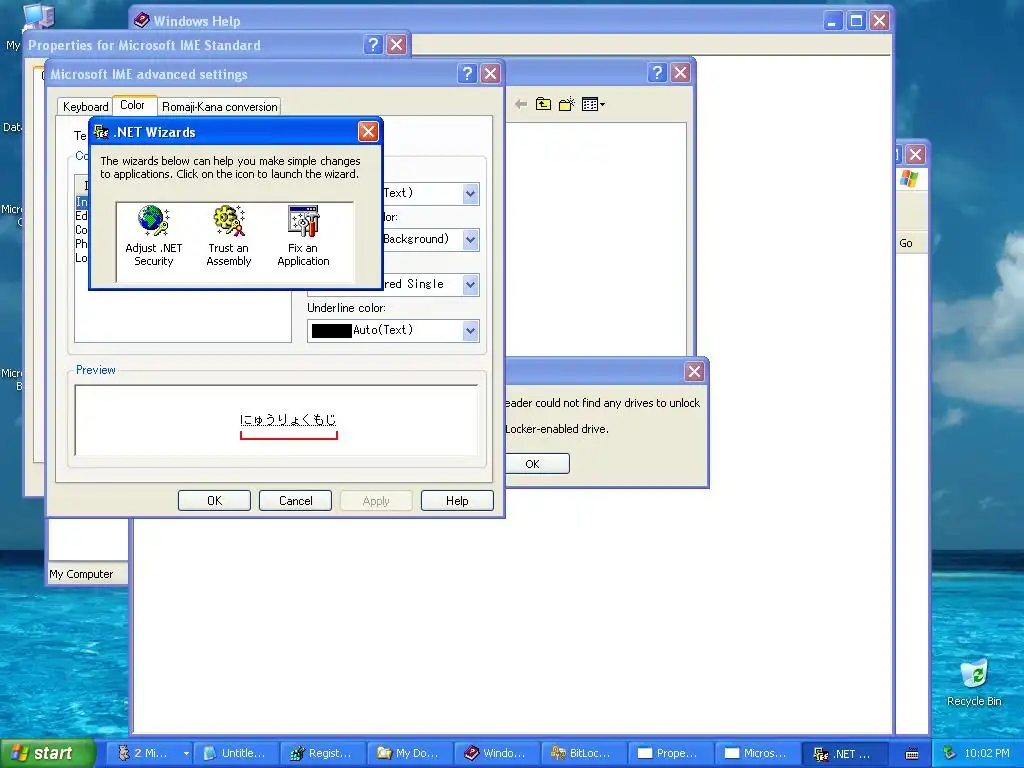Open the Underline color dropdown
This screenshot has width=1024, height=768.
[470, 330]
